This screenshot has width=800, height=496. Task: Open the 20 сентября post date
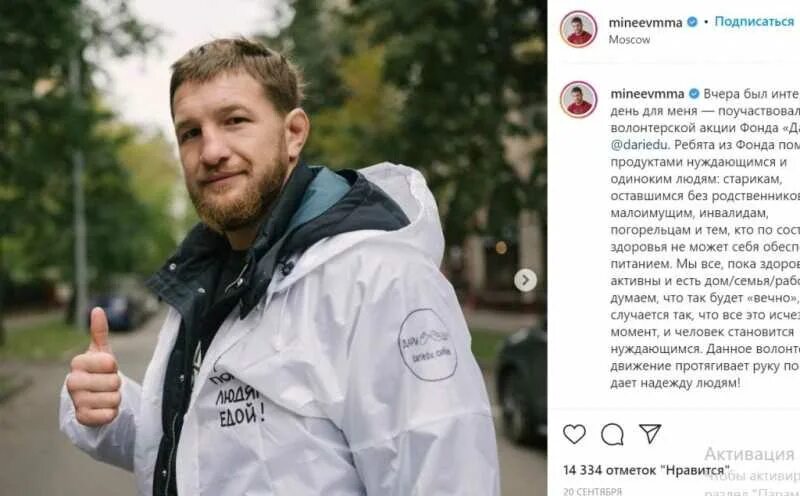[x=592, y=491]
